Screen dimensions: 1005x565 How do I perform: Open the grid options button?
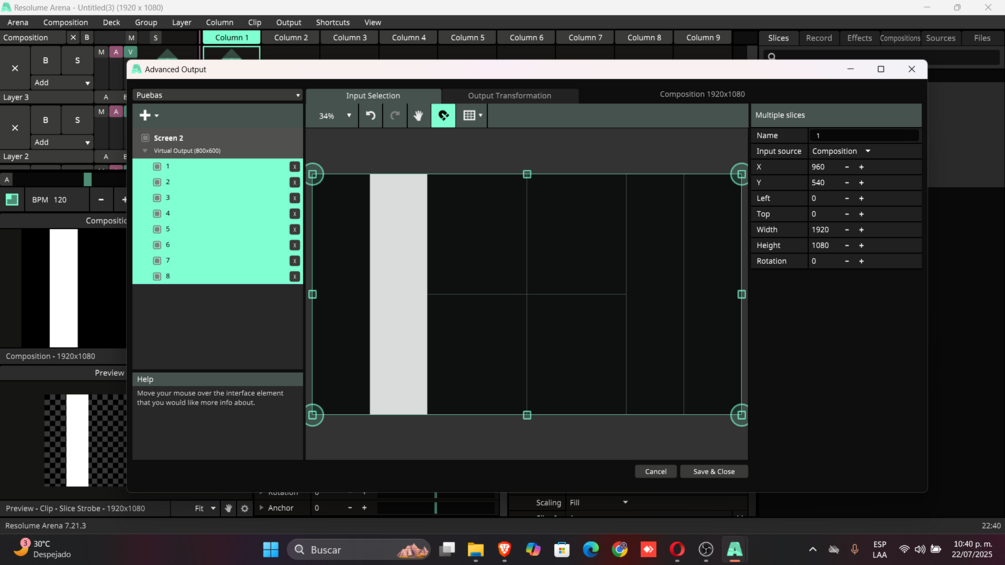click(x=472, y=115)
